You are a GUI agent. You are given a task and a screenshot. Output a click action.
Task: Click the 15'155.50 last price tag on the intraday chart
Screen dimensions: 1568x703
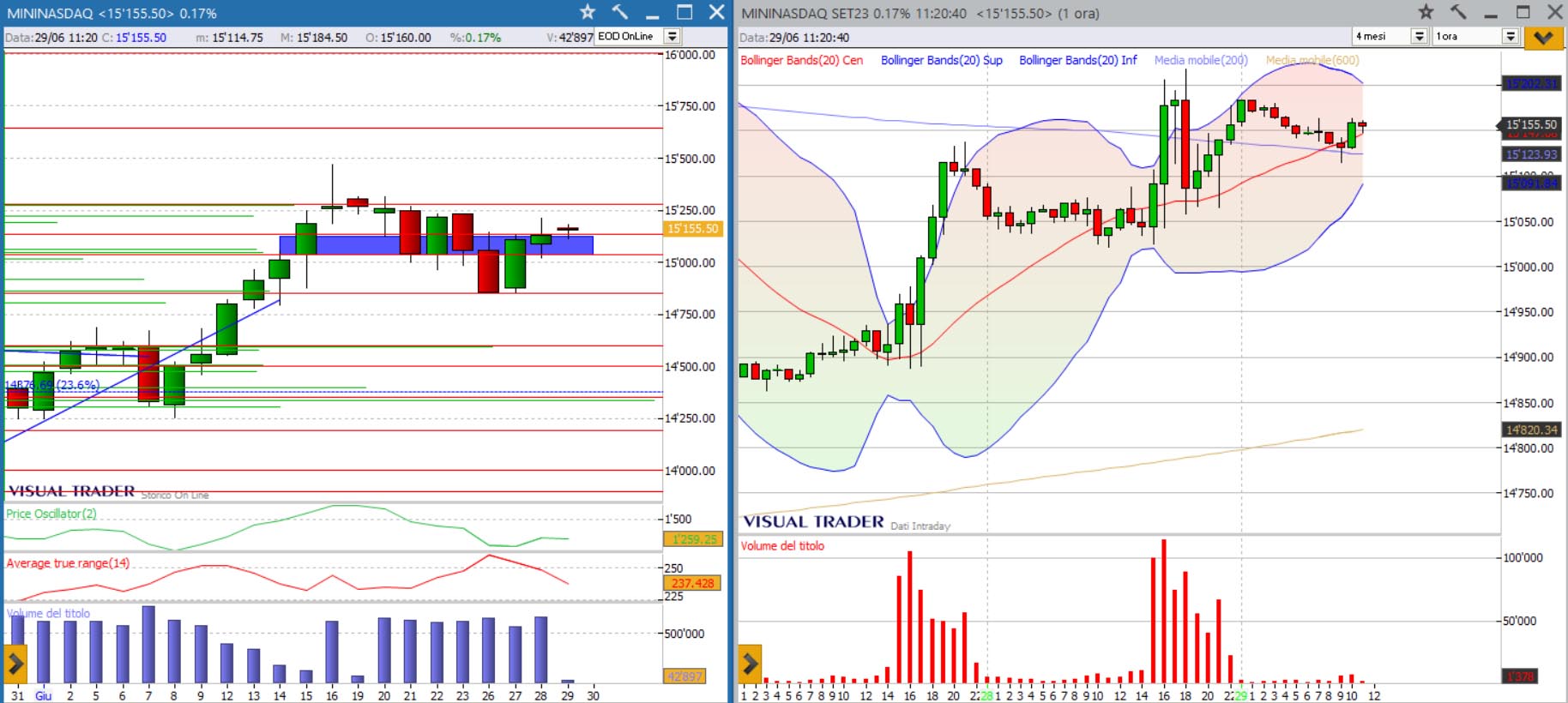[1531, 125]
